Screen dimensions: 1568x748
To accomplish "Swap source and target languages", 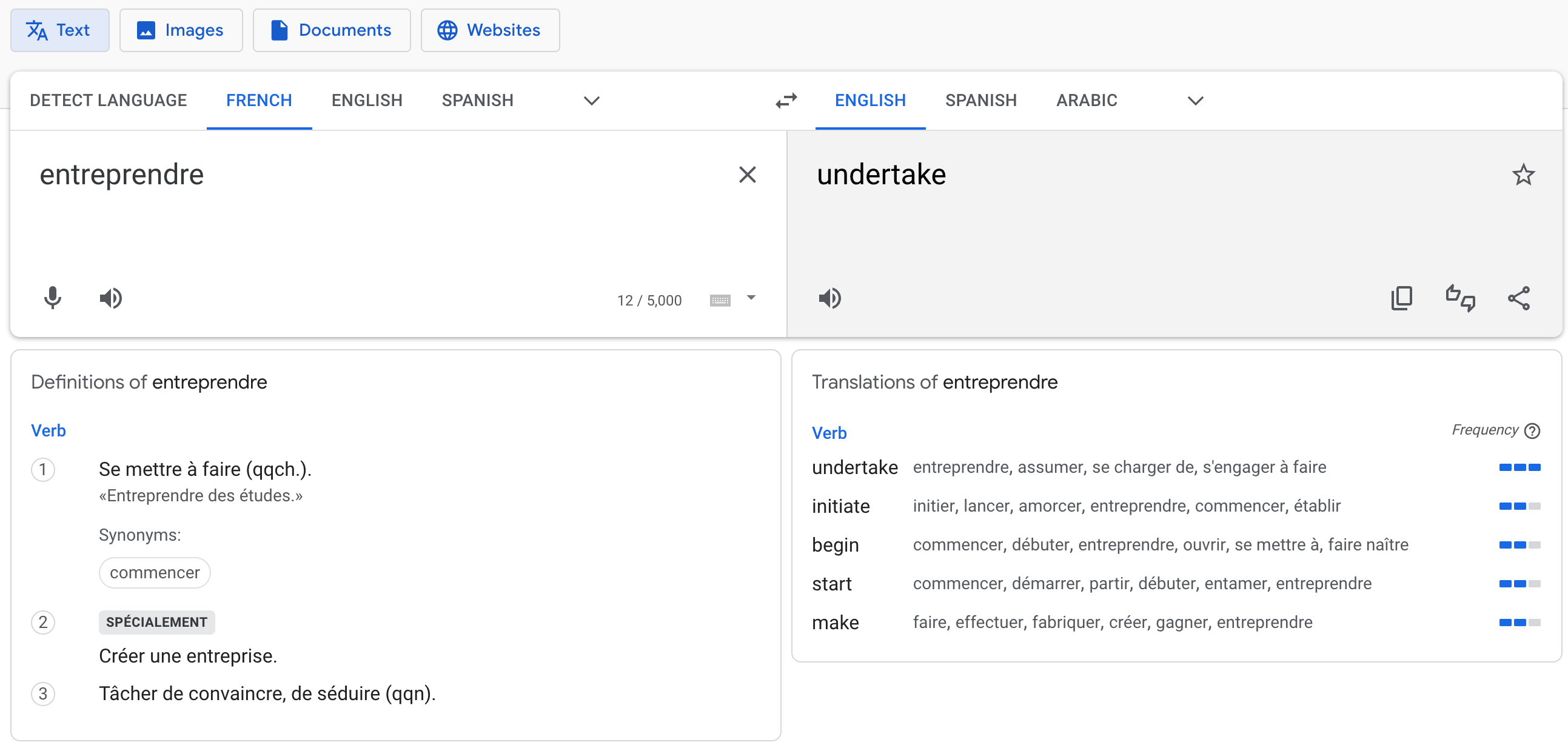I will [x=786, y=101].
